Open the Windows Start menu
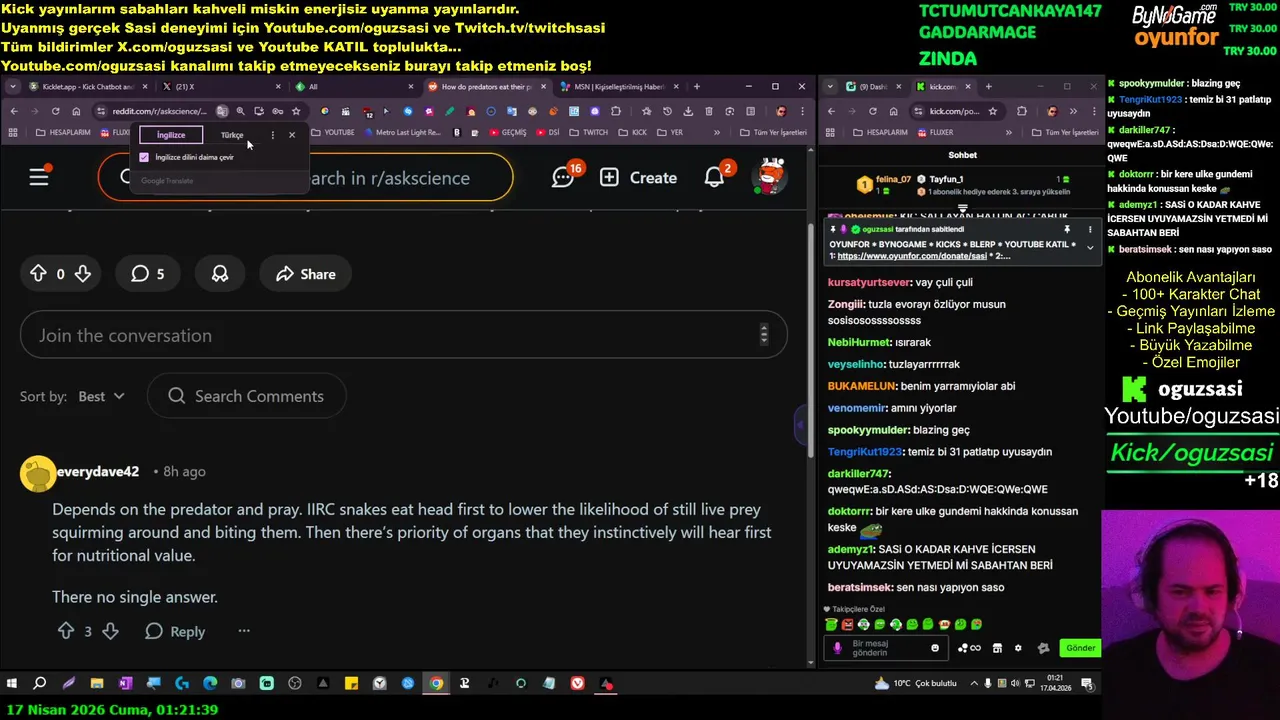The height and width of the screenshot is (720, 1280). [x=12, y=684]
